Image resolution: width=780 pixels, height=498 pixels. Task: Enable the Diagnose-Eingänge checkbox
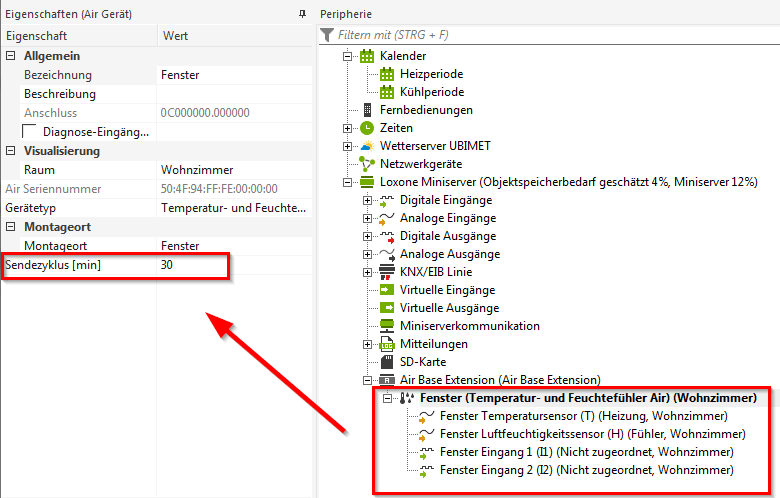[x=29, y=132]
